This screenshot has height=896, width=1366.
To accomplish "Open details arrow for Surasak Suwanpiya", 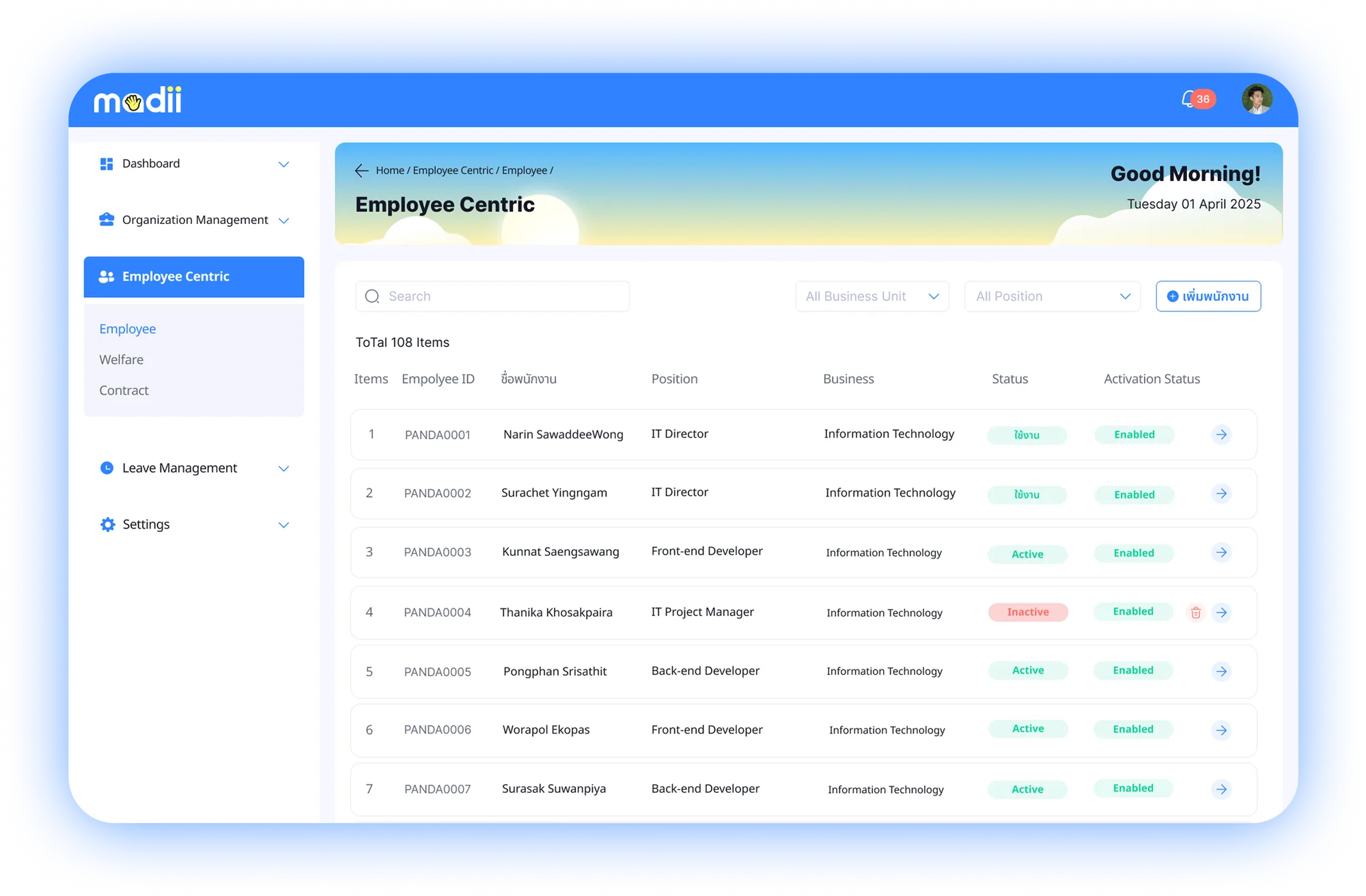I will (x=1221, y=789).
